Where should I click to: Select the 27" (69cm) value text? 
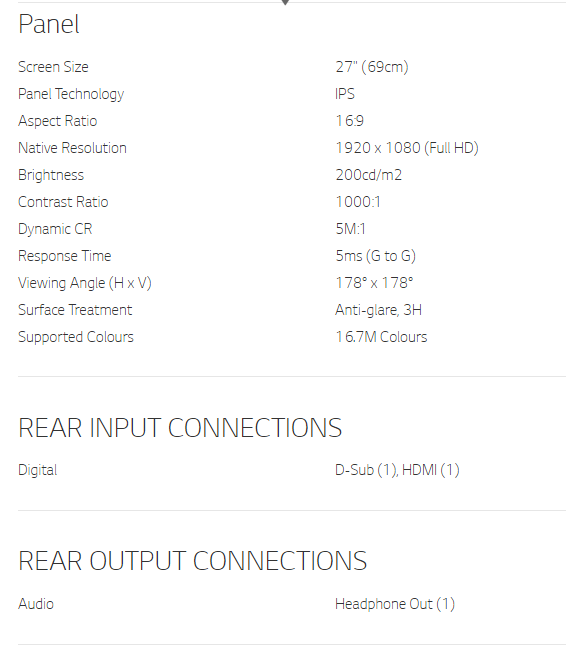(x=372, y=67)
